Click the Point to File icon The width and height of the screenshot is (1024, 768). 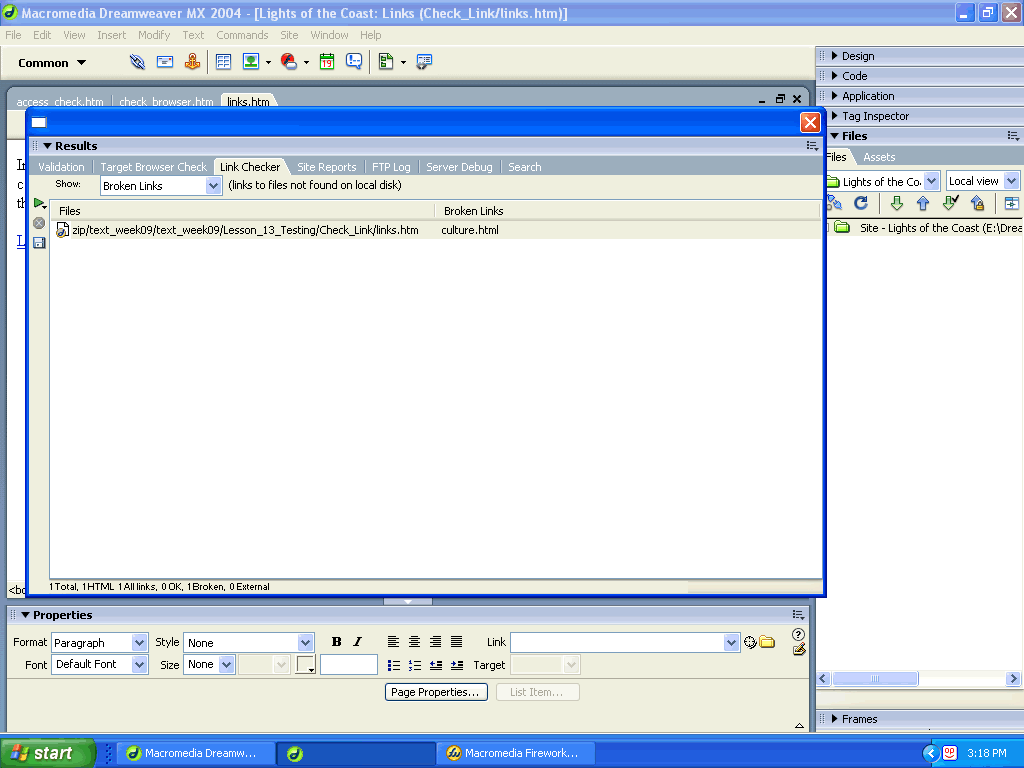point(750,643)
